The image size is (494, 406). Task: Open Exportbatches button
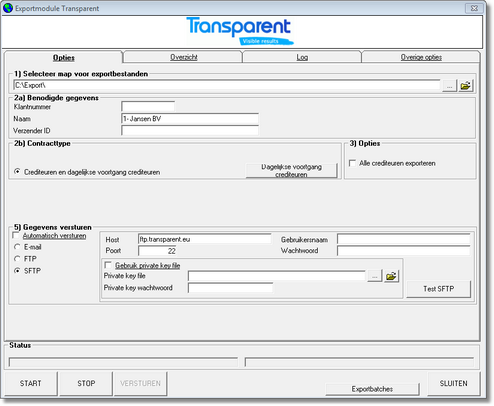coord(372,389)
